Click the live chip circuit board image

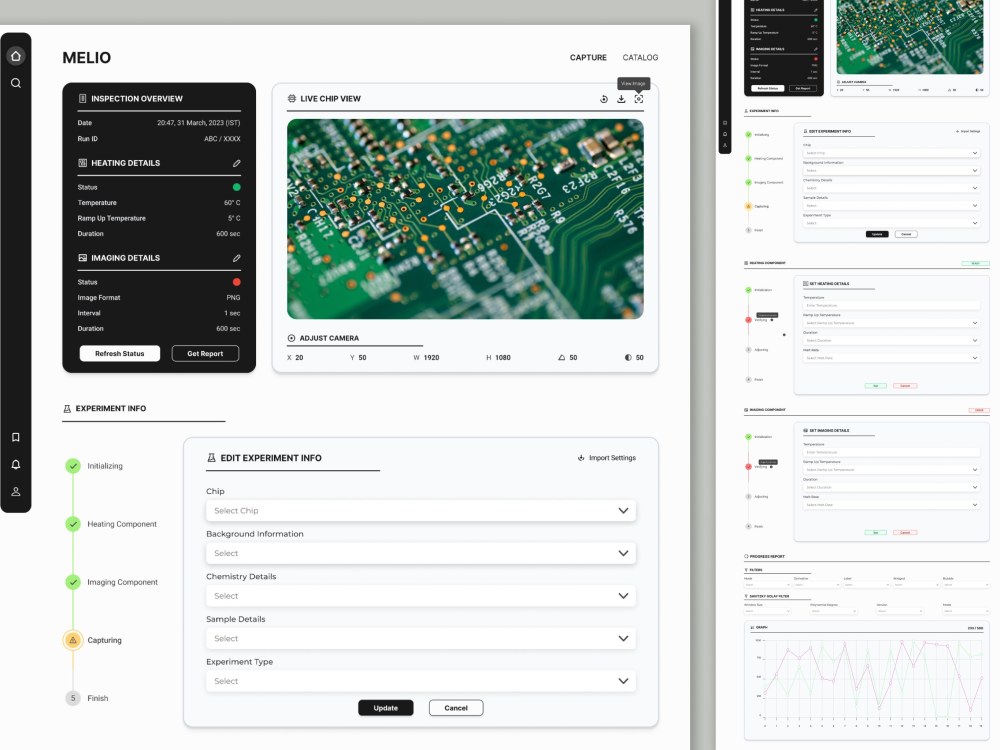point(465,219)
